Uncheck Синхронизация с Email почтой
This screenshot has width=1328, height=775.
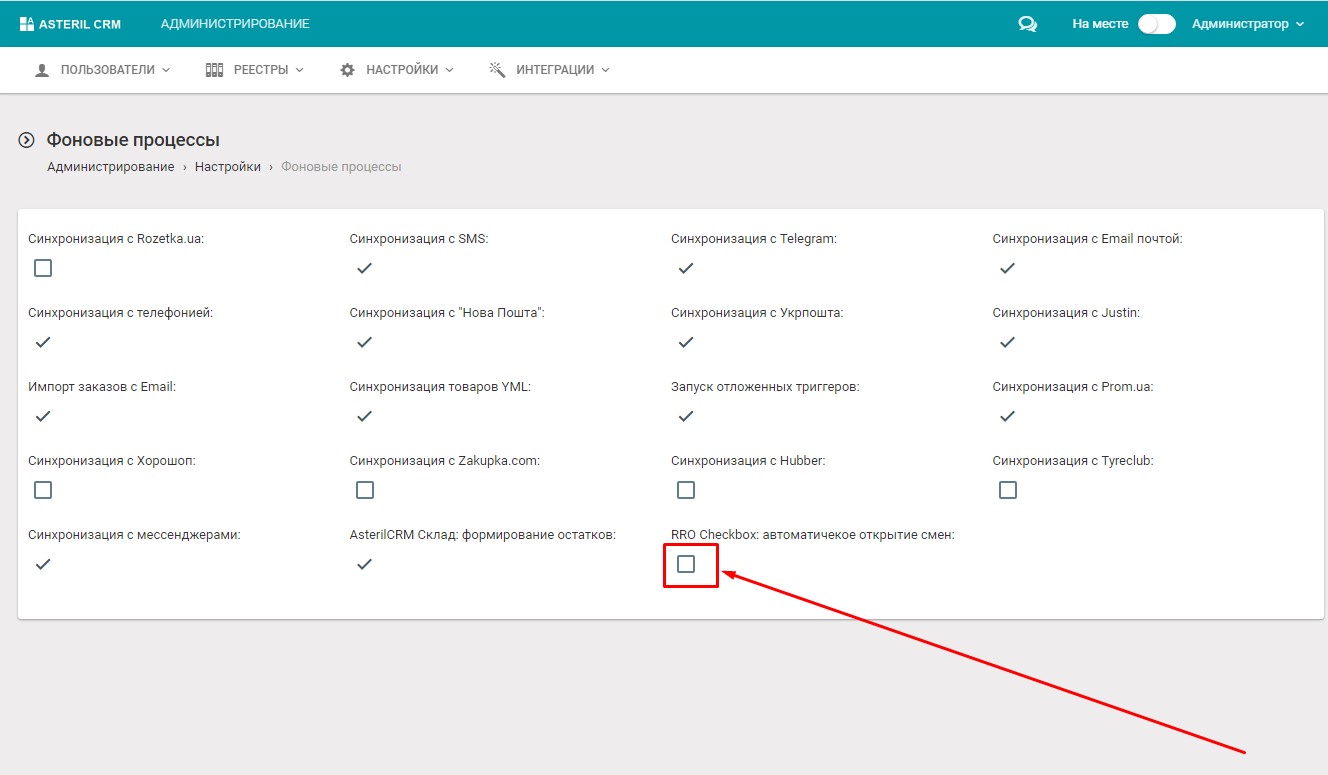coord(1008,268)
